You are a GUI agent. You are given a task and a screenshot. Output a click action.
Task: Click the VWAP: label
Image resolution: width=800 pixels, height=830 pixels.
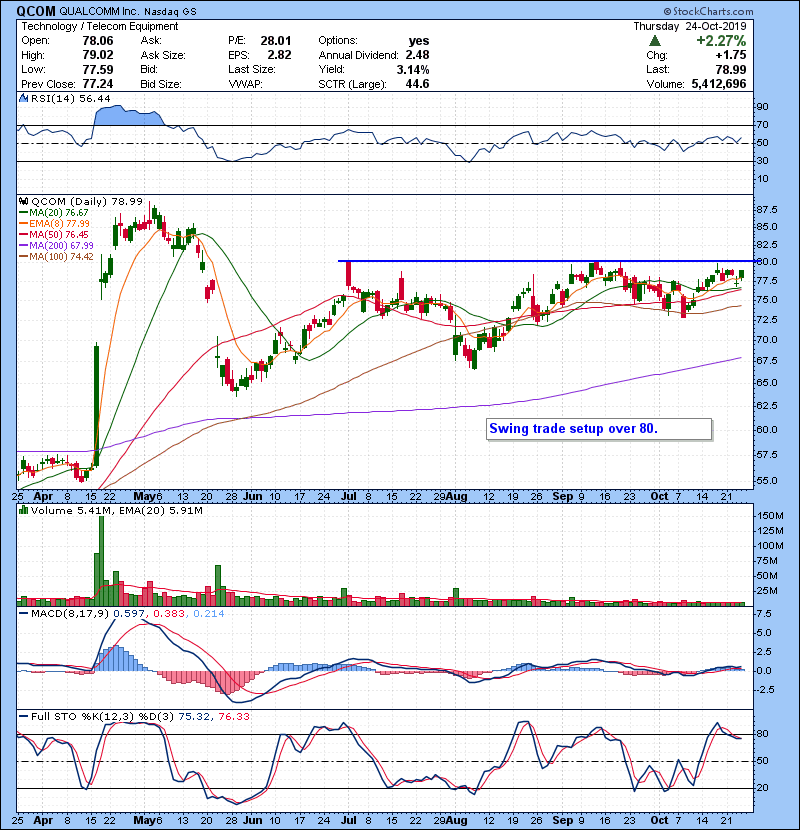click(x=245, y=84)
